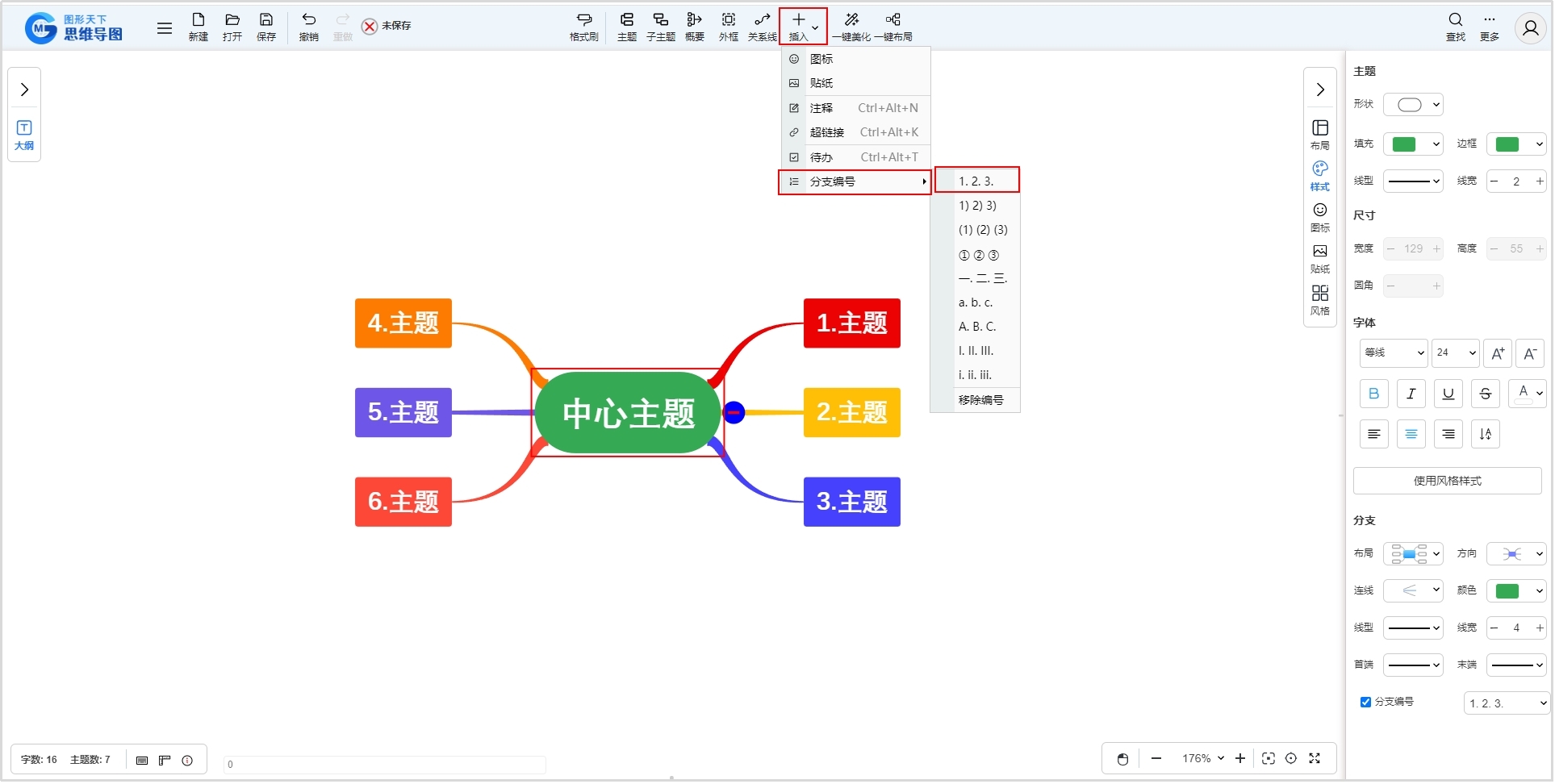The width and height of the screenshot is (1555, 784).
Task: Open the theme style (风格) panel tab
Action: [1320, 300]
